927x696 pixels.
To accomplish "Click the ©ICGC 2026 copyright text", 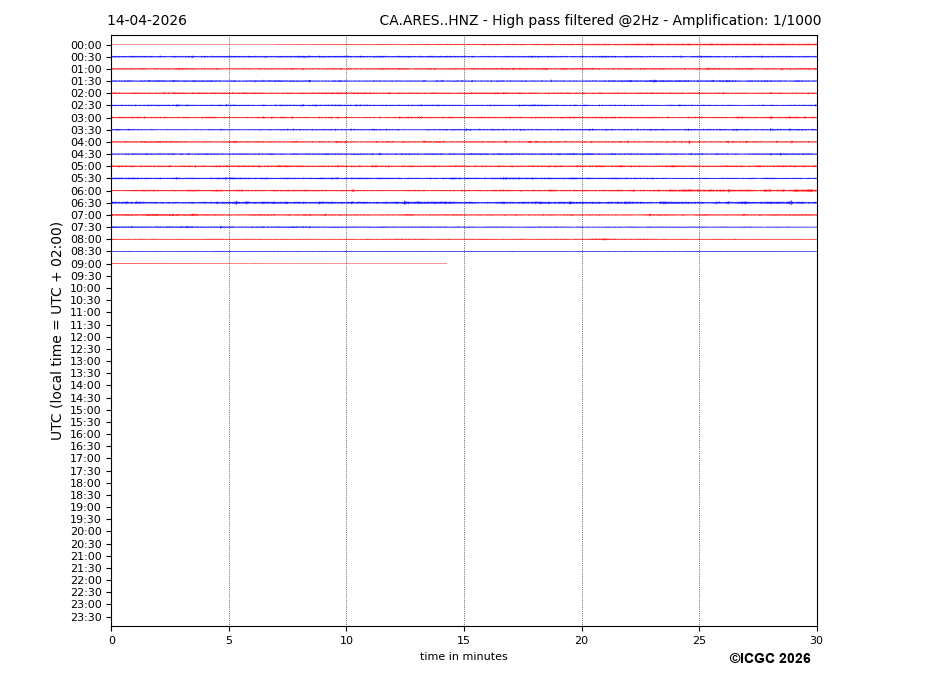I will point(769,659).
